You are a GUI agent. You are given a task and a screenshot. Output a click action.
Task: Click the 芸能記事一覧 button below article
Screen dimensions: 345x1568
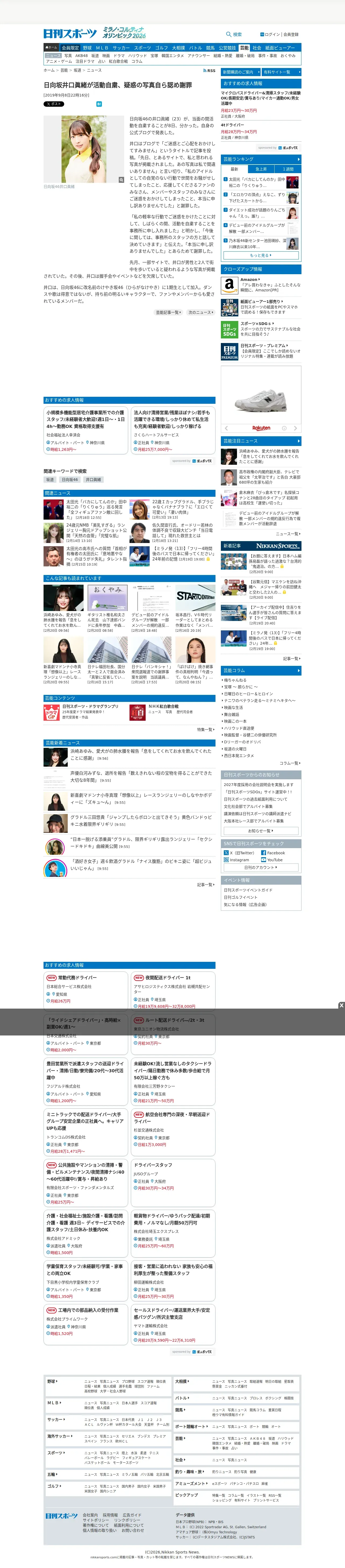(x=168, y=312)
